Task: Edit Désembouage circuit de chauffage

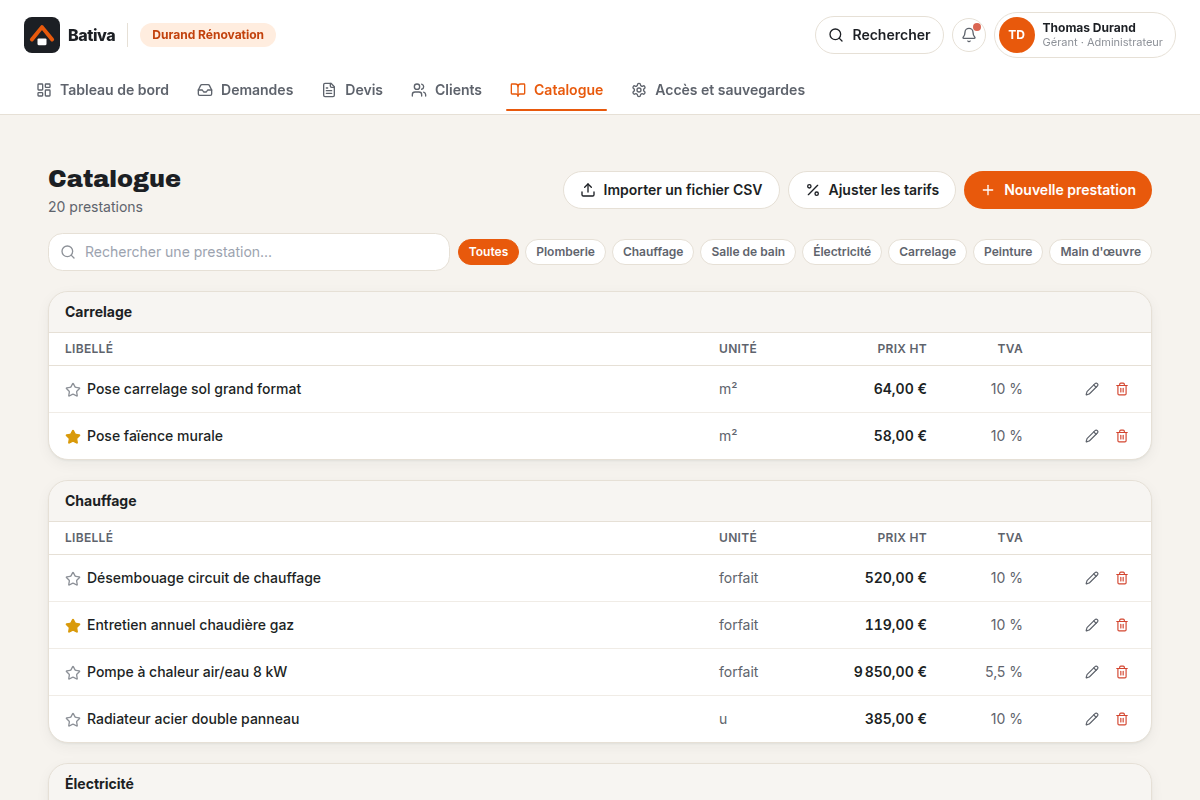Action: [x=1092, y=578]
